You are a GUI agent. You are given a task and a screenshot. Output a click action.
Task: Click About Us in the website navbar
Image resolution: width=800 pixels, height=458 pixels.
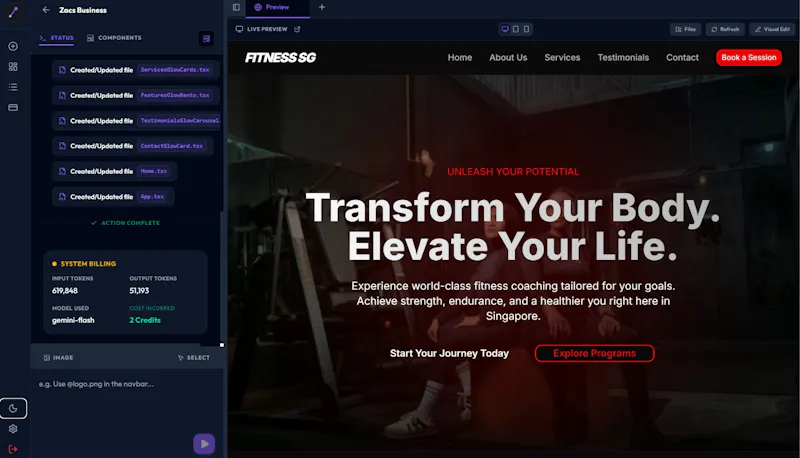508,58
